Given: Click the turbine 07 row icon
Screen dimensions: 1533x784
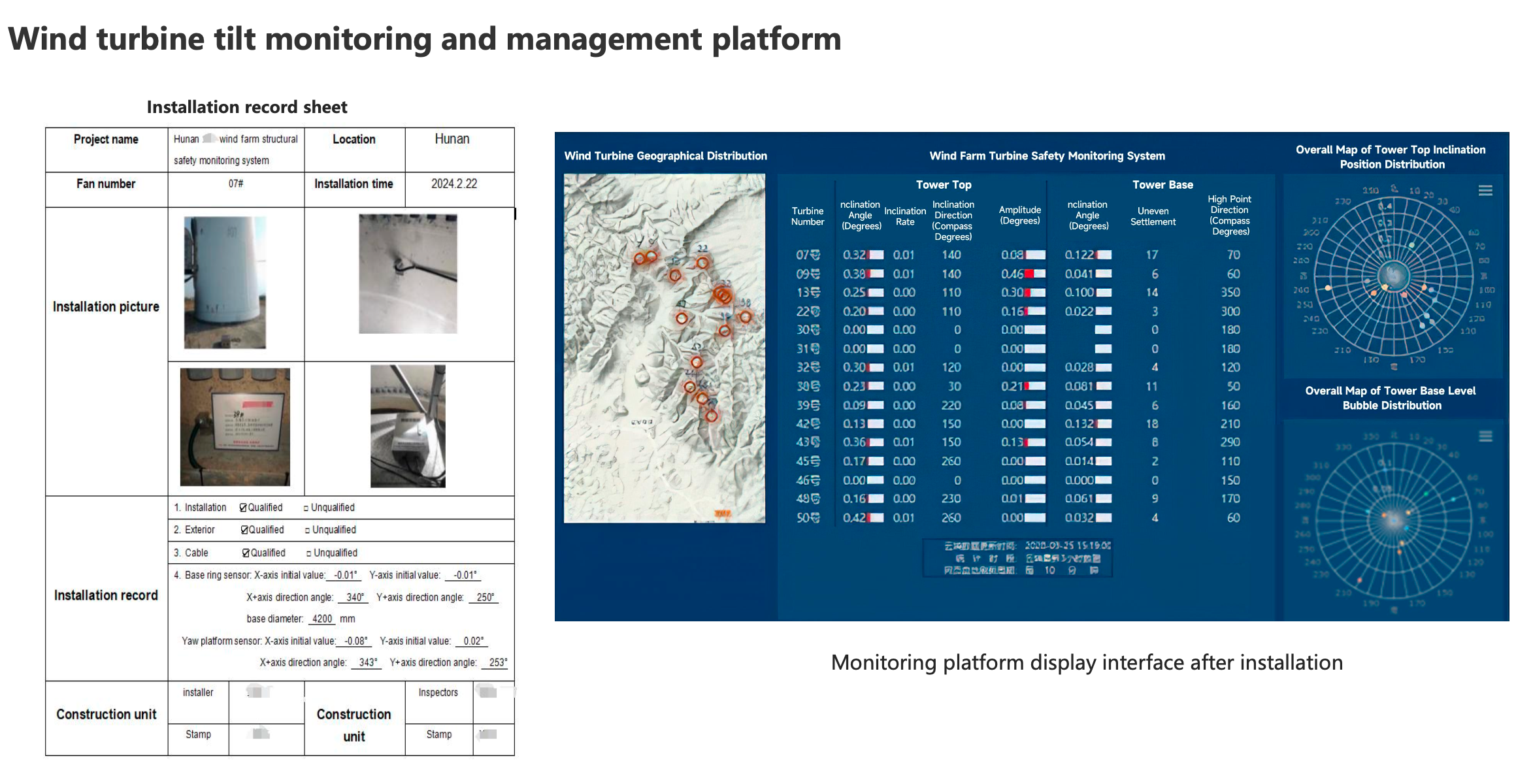Looking at the screenshot, I should pos(815,255).
